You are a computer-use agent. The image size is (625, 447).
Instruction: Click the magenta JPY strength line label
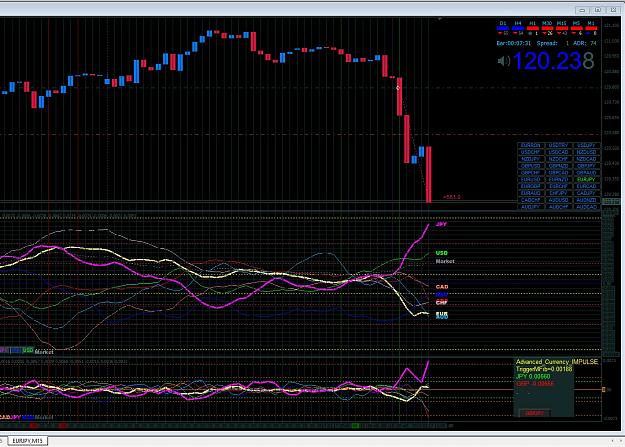point(441,224)
